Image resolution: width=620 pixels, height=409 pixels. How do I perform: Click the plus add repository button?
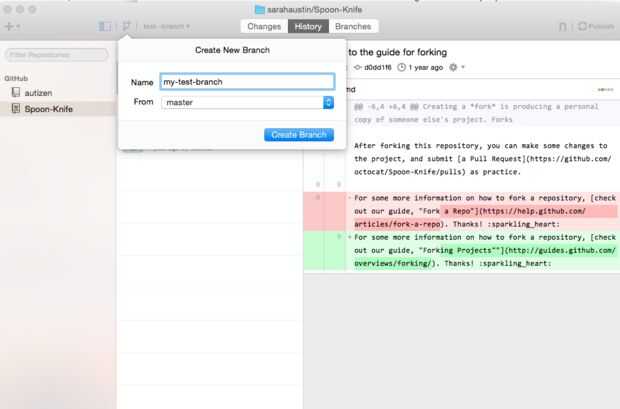(x=12, y=27)
